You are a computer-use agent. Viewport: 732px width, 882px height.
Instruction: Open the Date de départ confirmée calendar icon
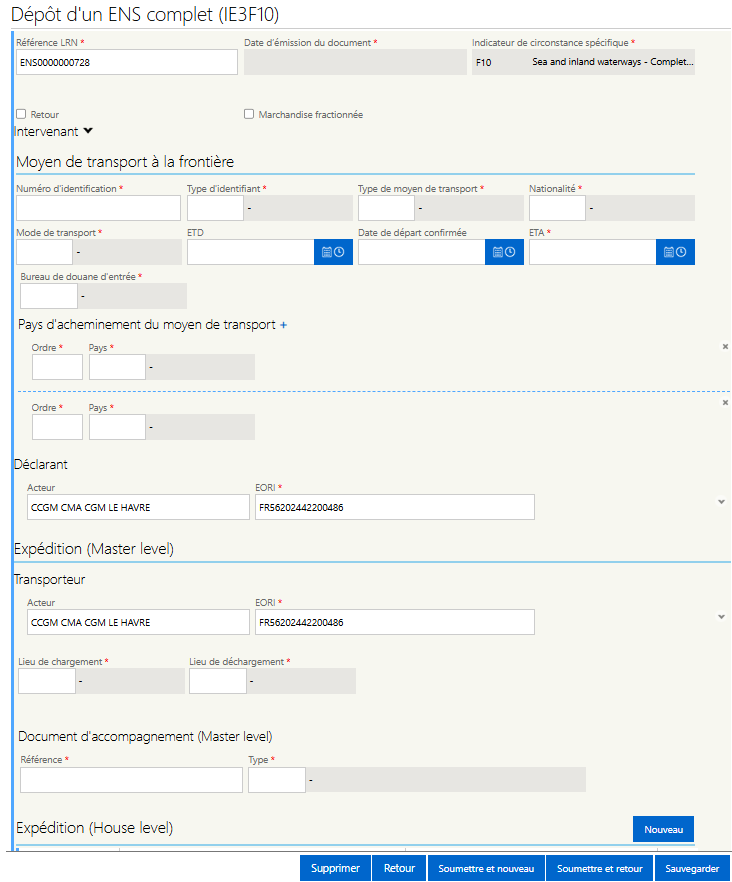point(504,252)
